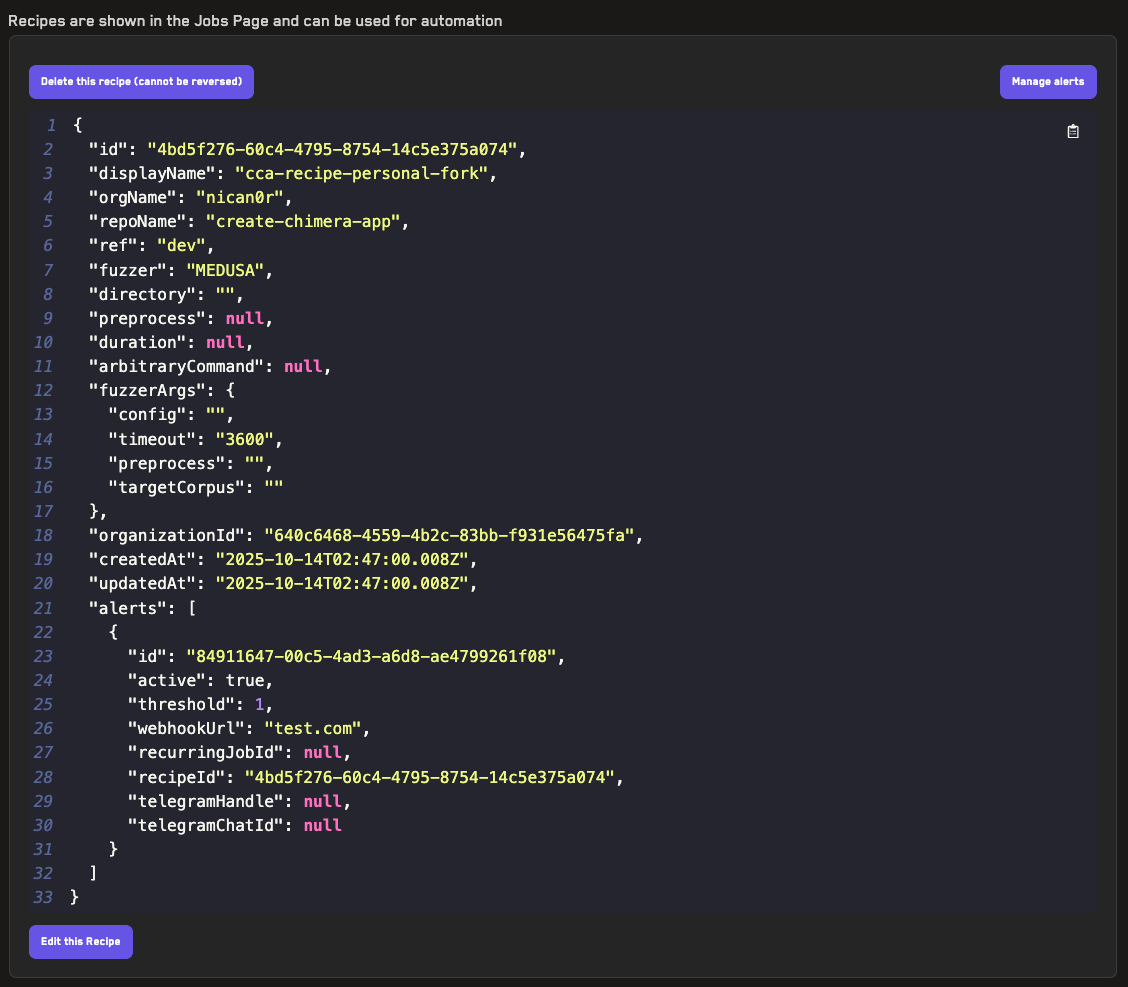
Task: Select the ref value dev
Action: [182, 246]
